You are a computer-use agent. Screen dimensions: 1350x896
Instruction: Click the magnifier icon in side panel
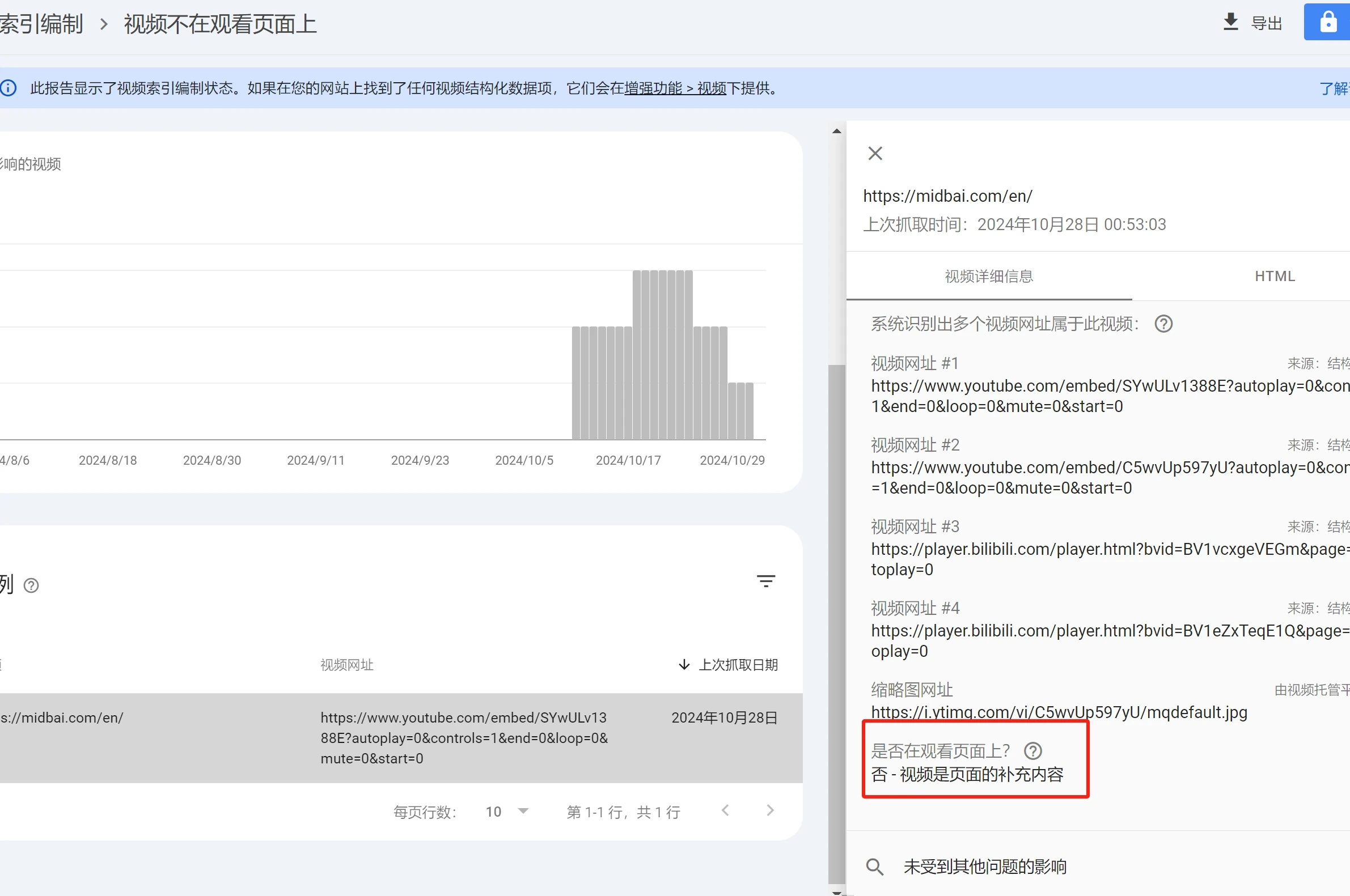(874, 867)
